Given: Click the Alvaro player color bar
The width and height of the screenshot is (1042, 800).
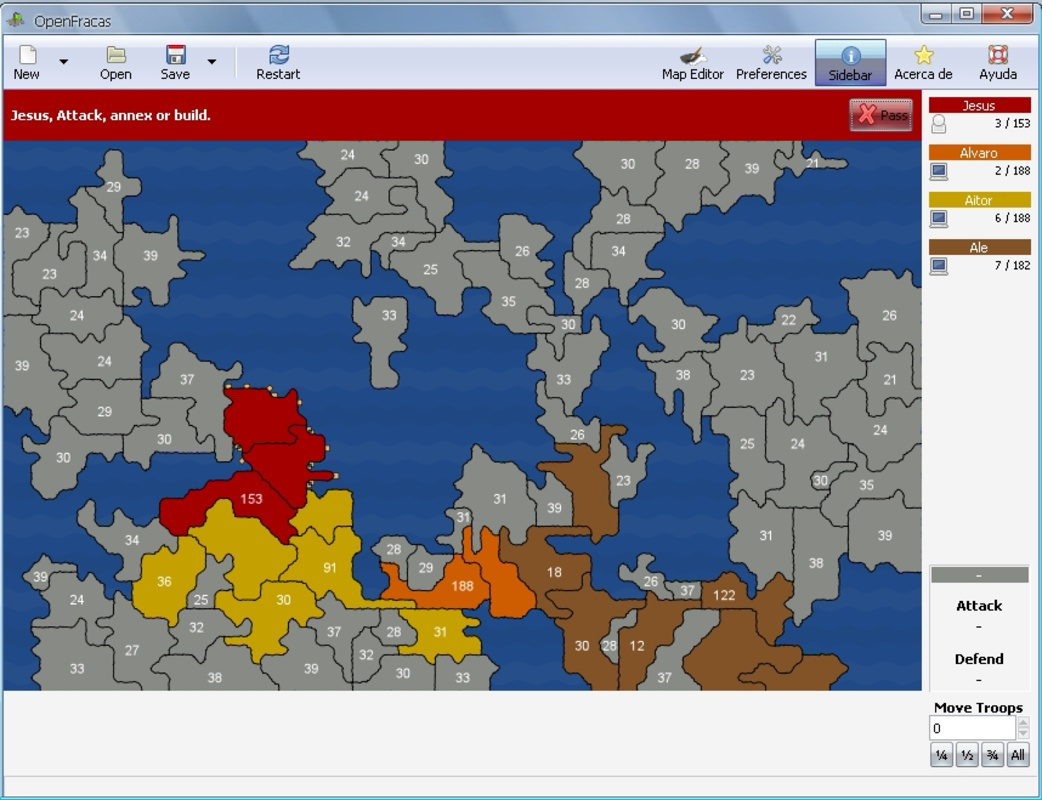Looking at the screenshot, I should click(980, 153).
